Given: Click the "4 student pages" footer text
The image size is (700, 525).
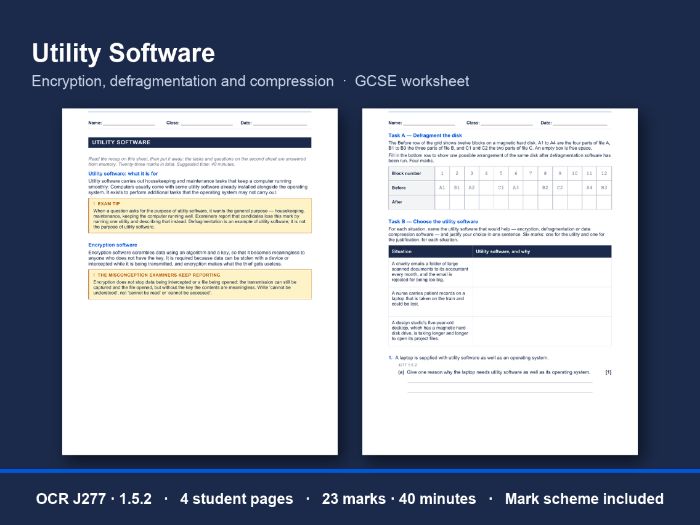Looking at the screenshot, I should pyautogui.click(x=236, y=499).
